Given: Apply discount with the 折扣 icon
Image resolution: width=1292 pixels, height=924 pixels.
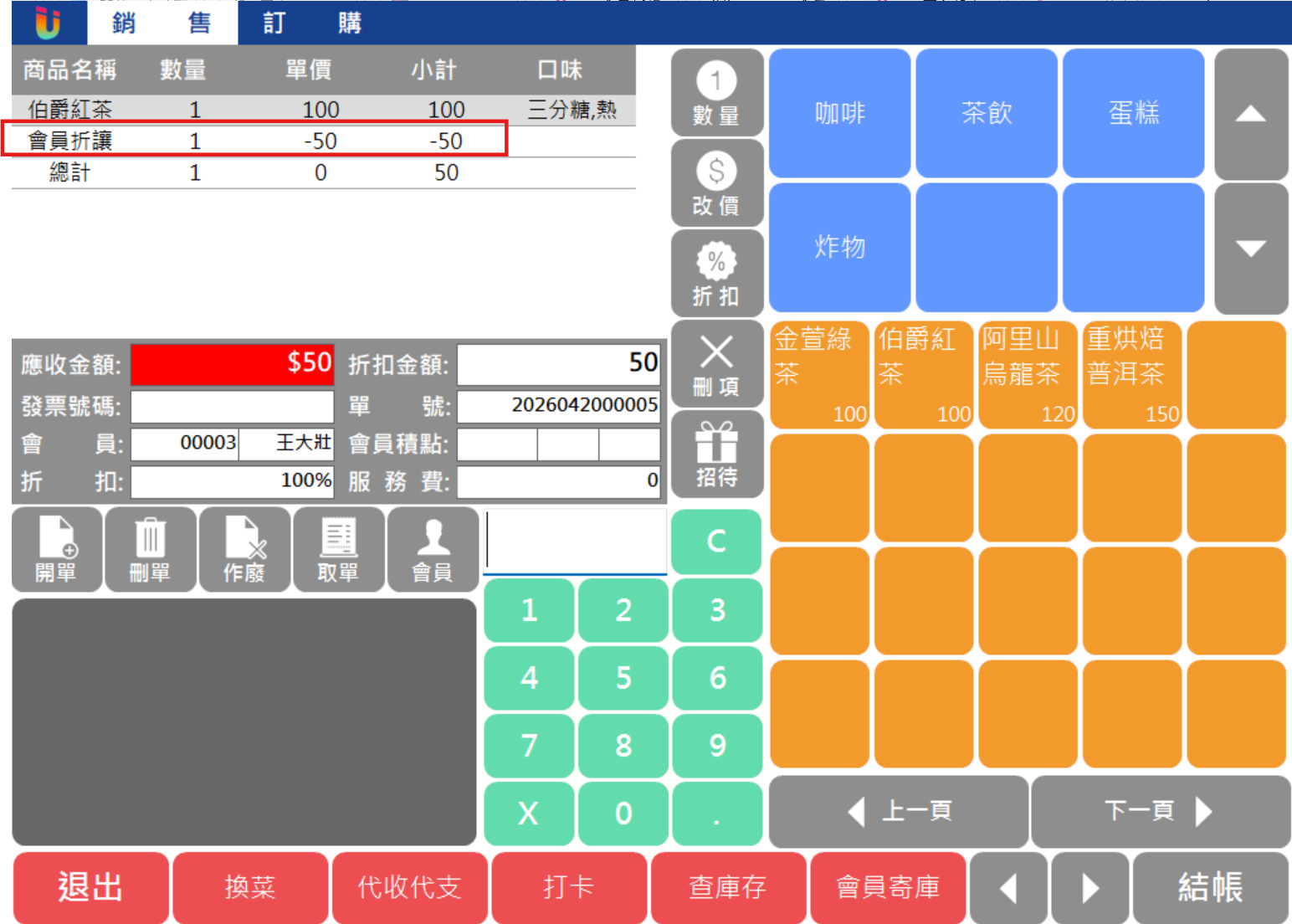Looking at the screenshot, I should [716, 274].
